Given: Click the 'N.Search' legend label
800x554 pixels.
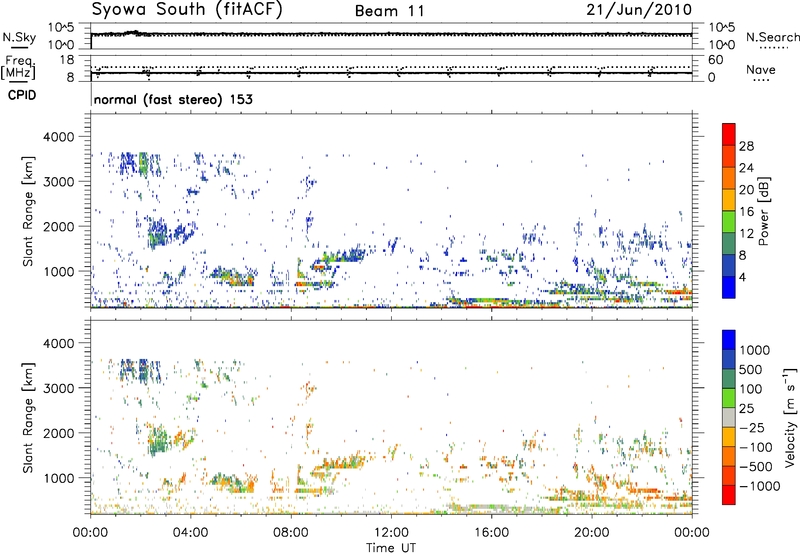Looking at the screenshot, I should pyautogui.click(x=772, y=37).
